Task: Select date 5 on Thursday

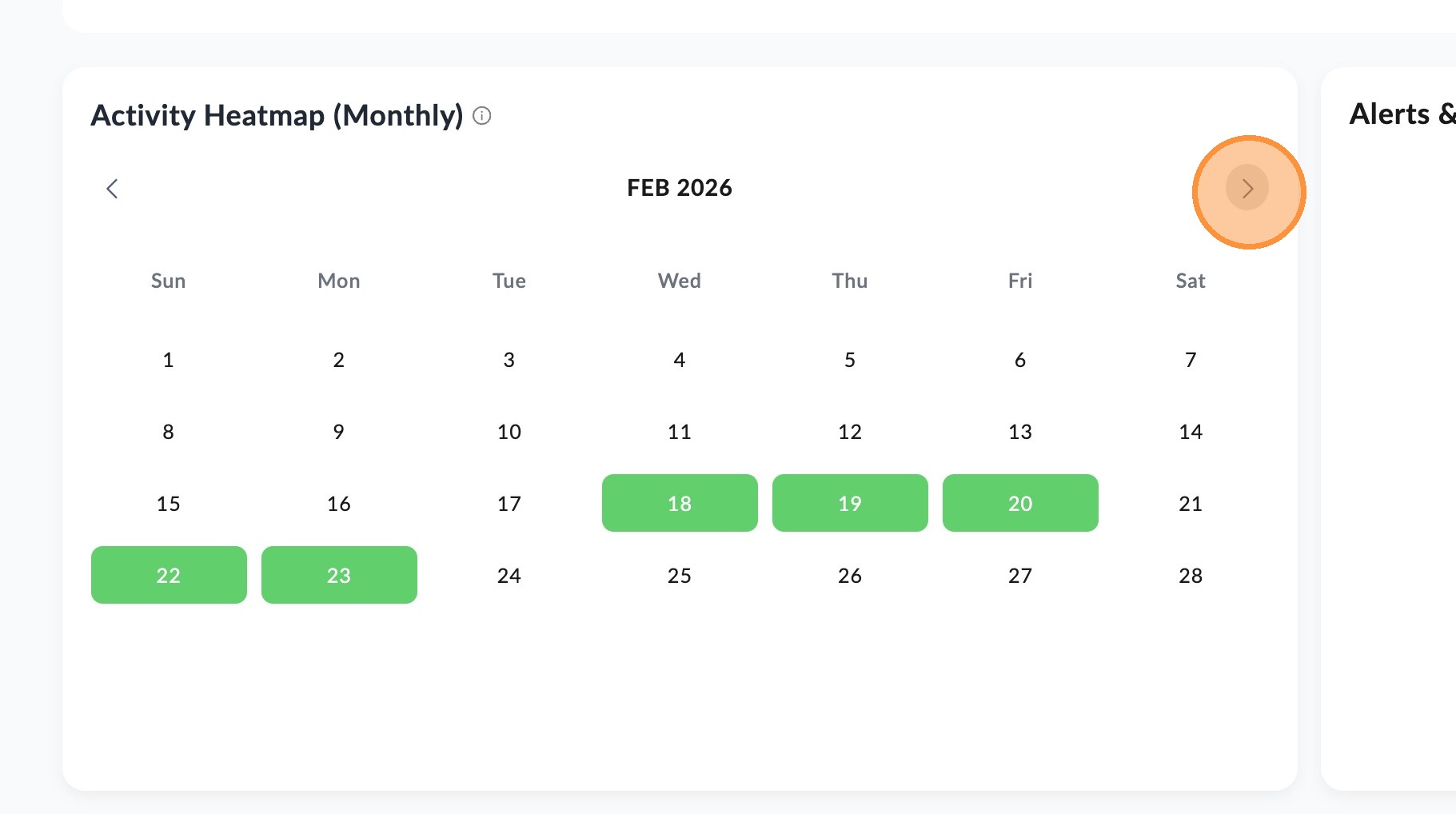Action: point(850,359)
